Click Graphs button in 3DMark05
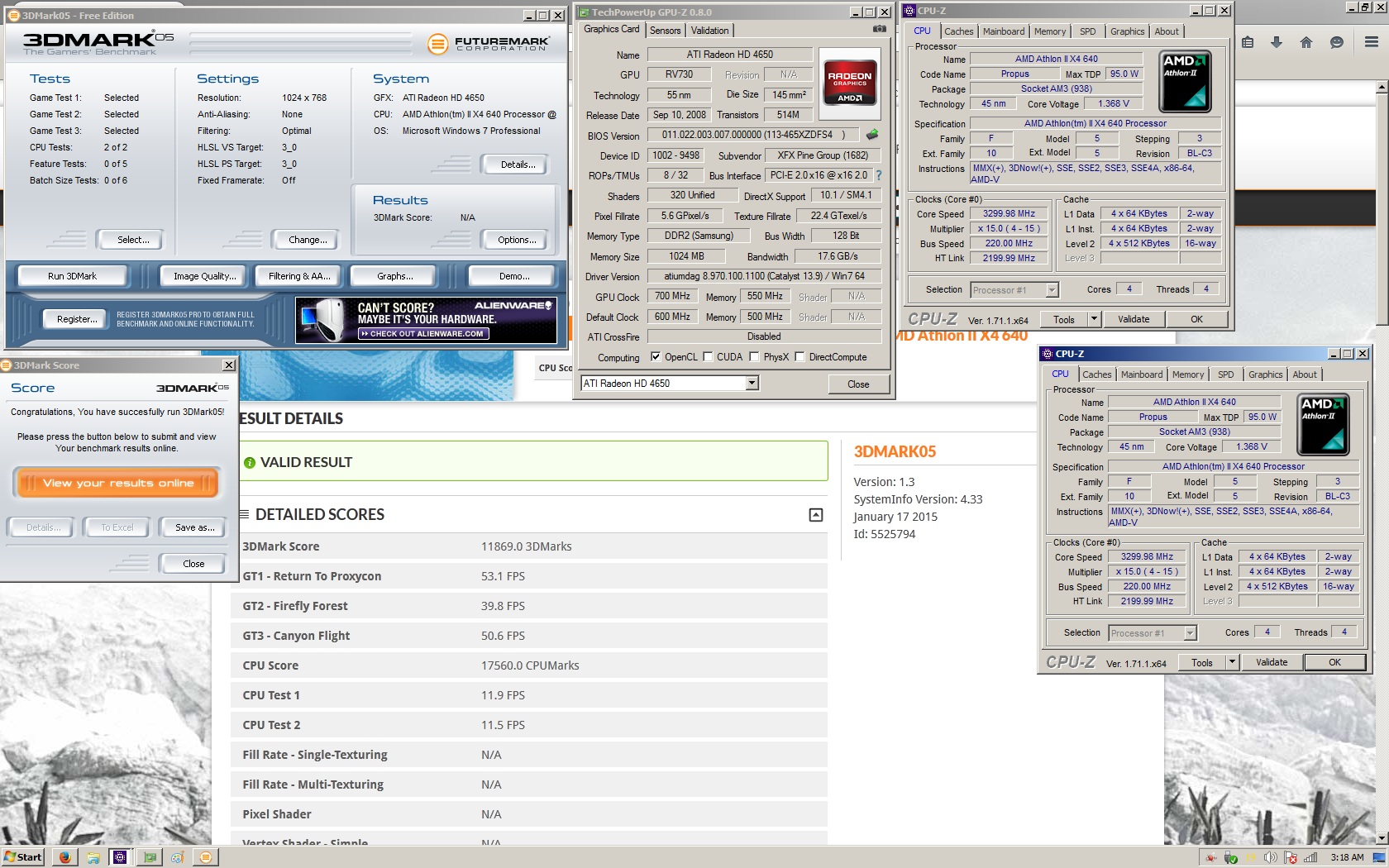The image size is (1389, 868). (x=394, y=276)
